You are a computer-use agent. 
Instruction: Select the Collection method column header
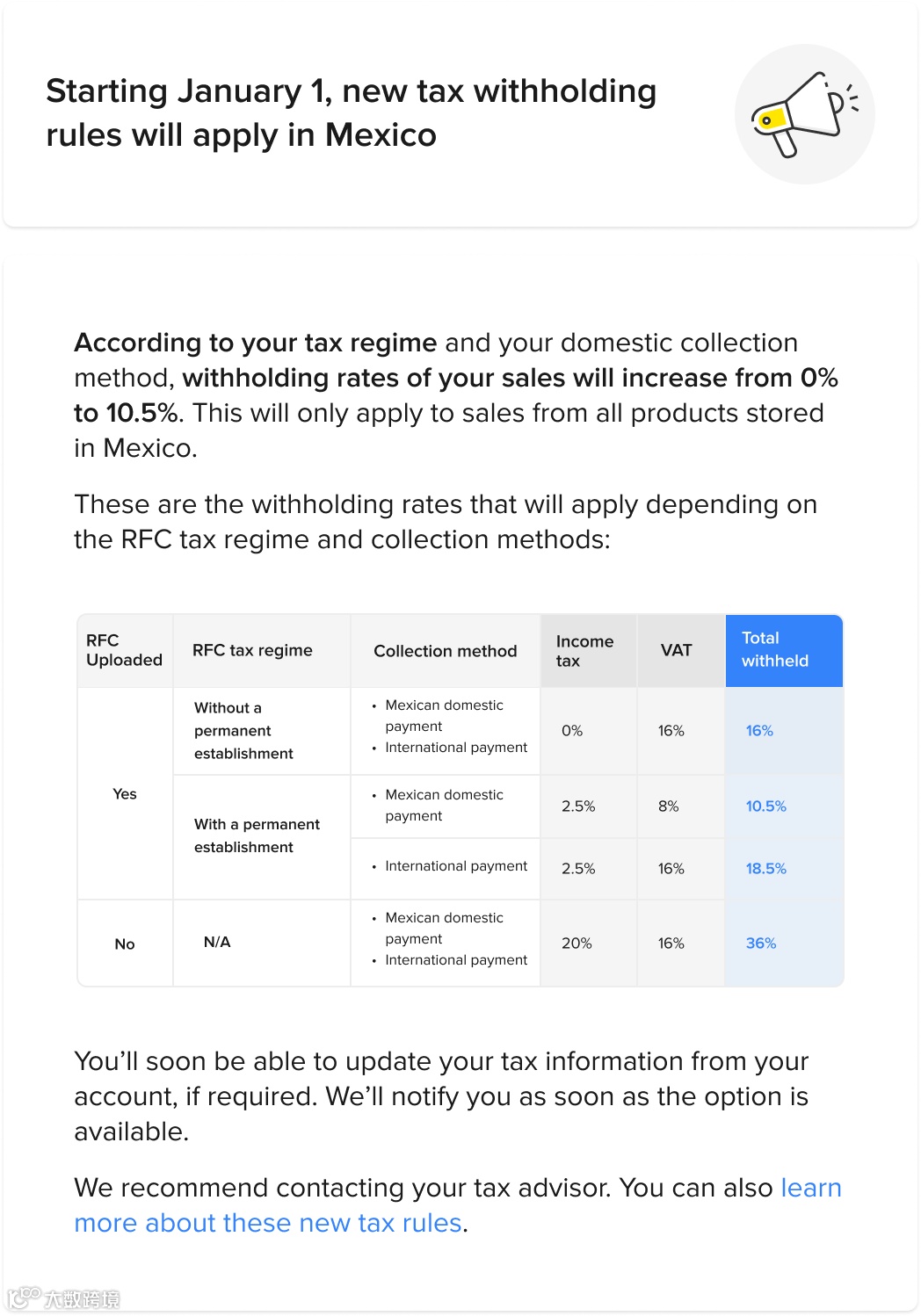coord(445,651)
